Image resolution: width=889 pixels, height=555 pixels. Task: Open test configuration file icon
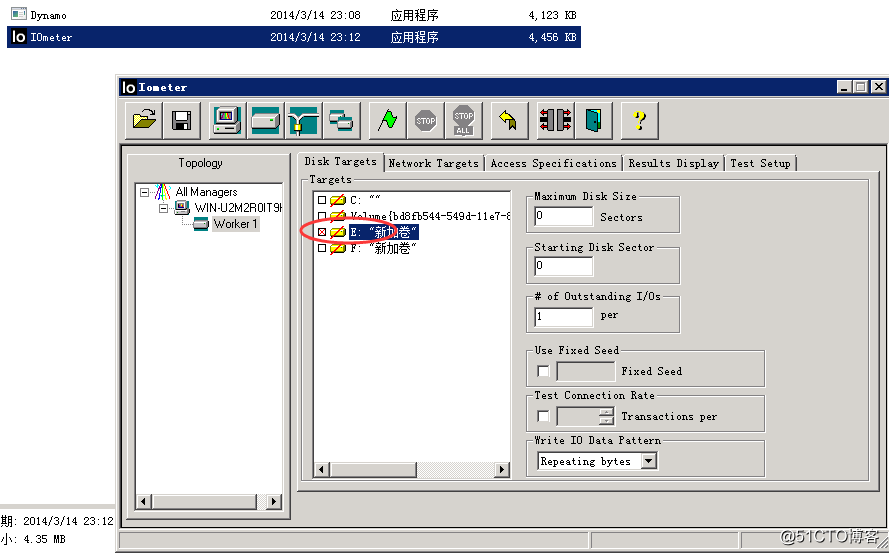click(x=144, y=120)
